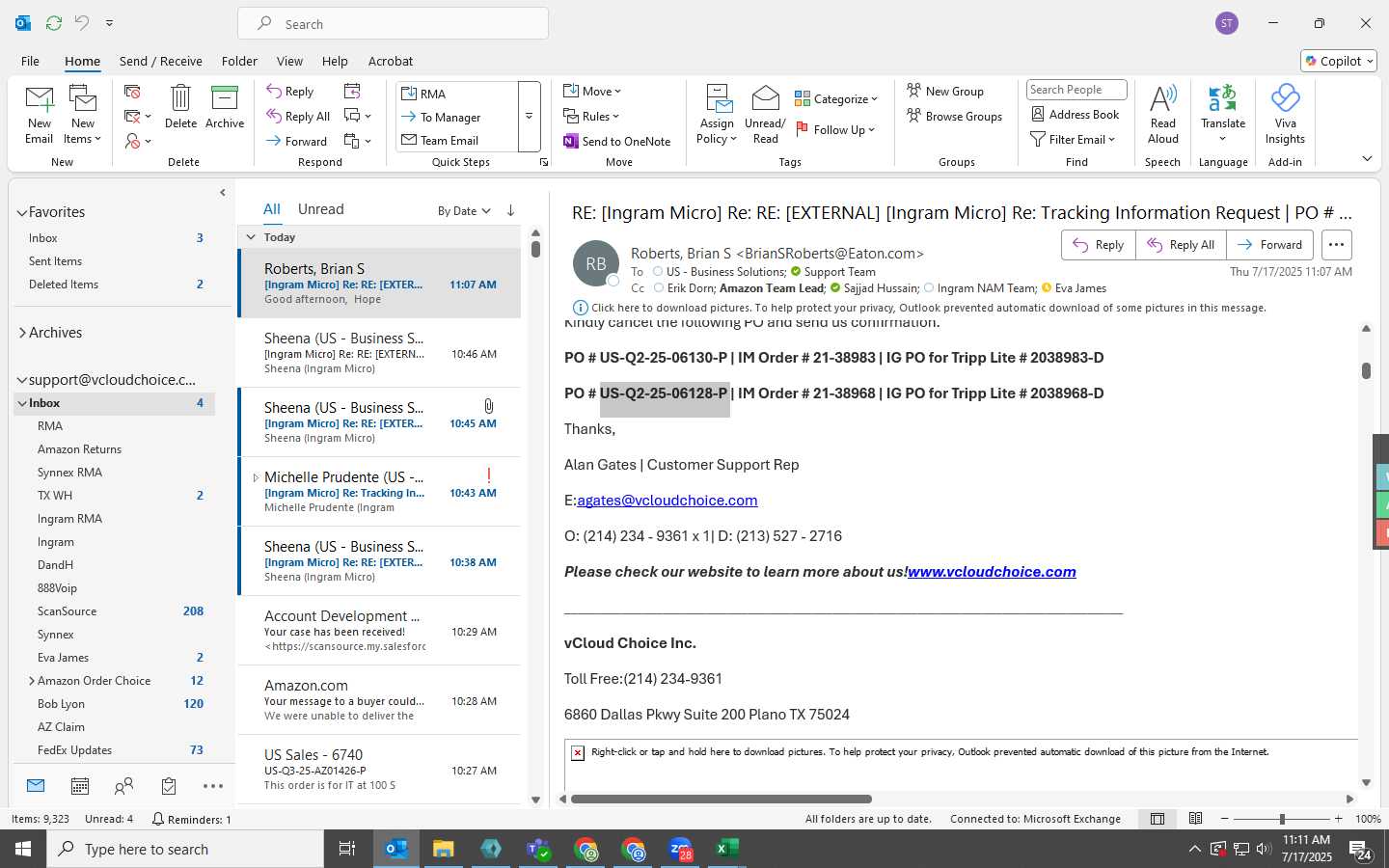Open the agates@vcloudchoice.com email link
This screenshot has height=868, width=1389.
point(667,501)
